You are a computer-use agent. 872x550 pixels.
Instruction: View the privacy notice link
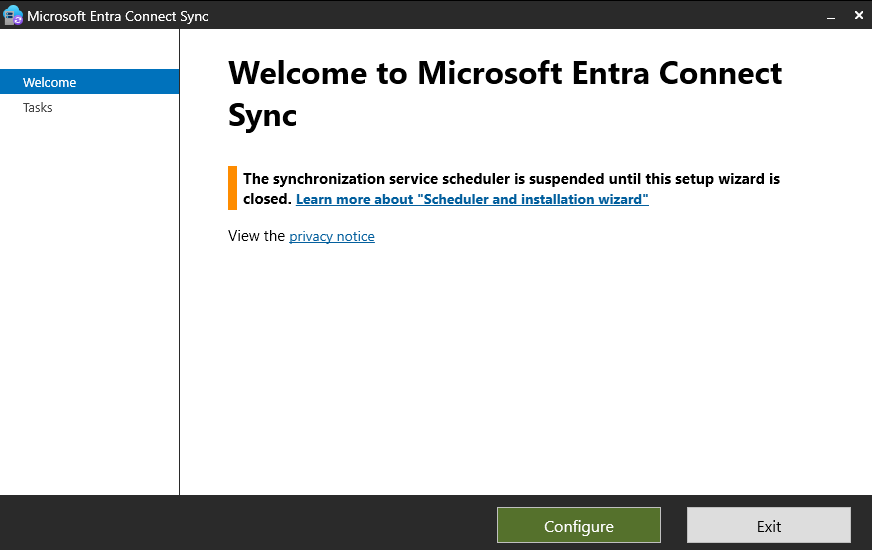coord(331,236)
